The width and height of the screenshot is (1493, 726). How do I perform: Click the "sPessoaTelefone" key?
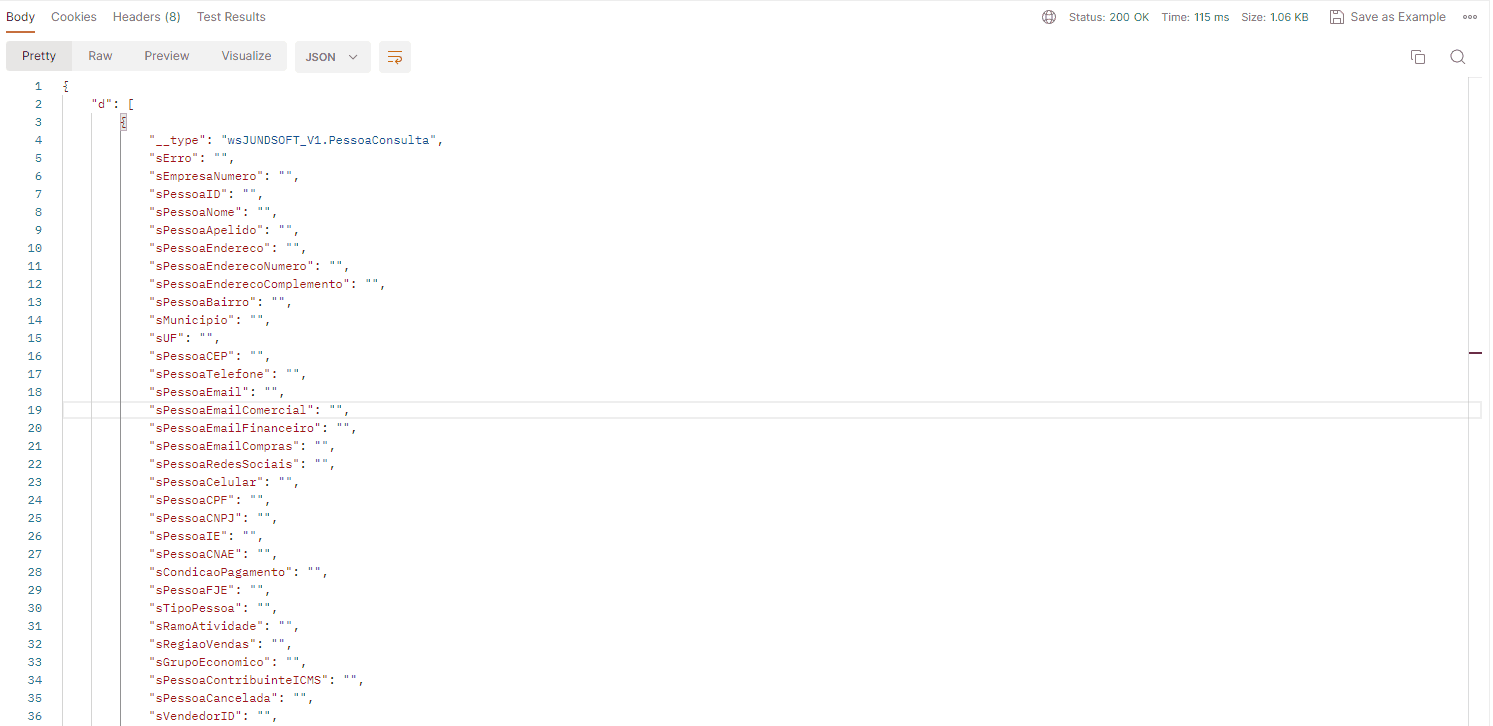tap(210, 374)
